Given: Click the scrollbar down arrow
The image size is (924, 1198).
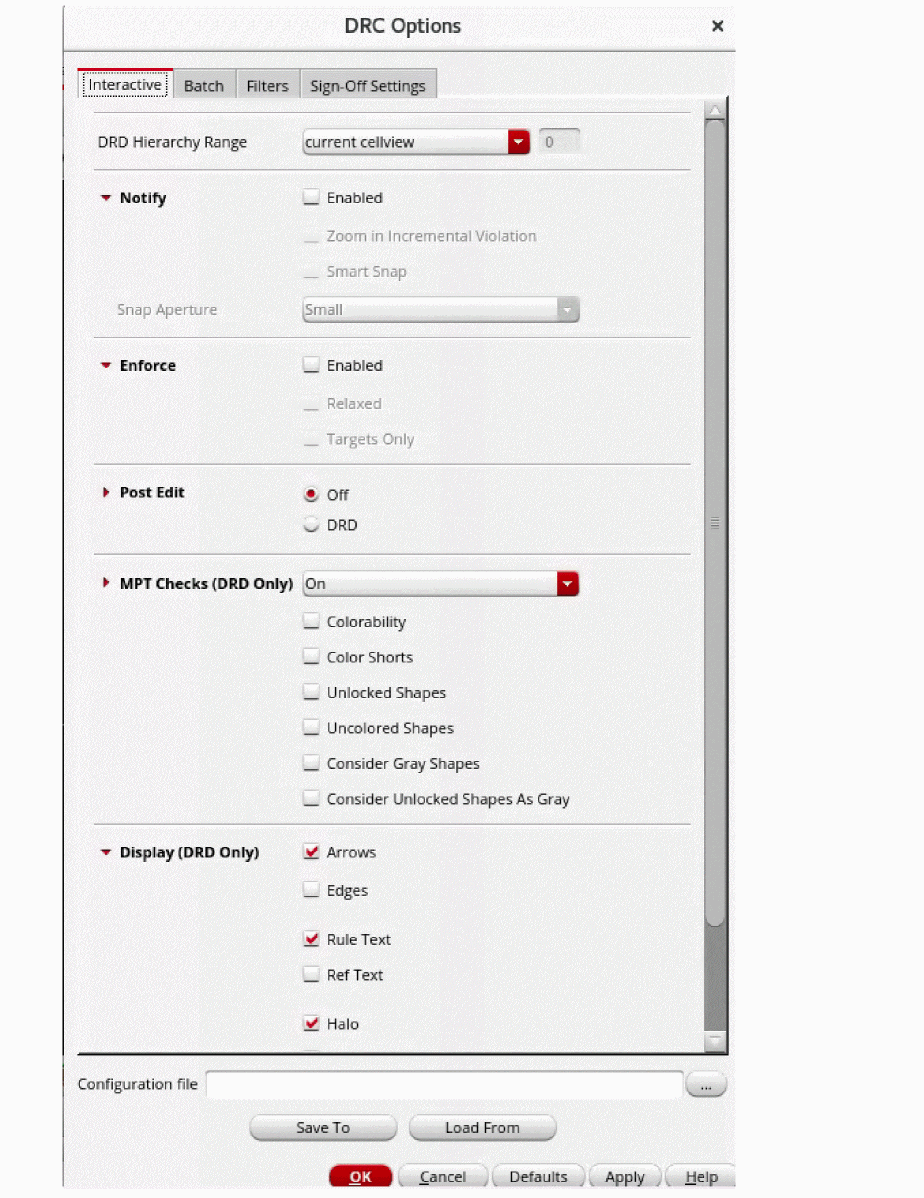Looking at the screenshot, I should pyautogui.click(x=715, y=1041).
